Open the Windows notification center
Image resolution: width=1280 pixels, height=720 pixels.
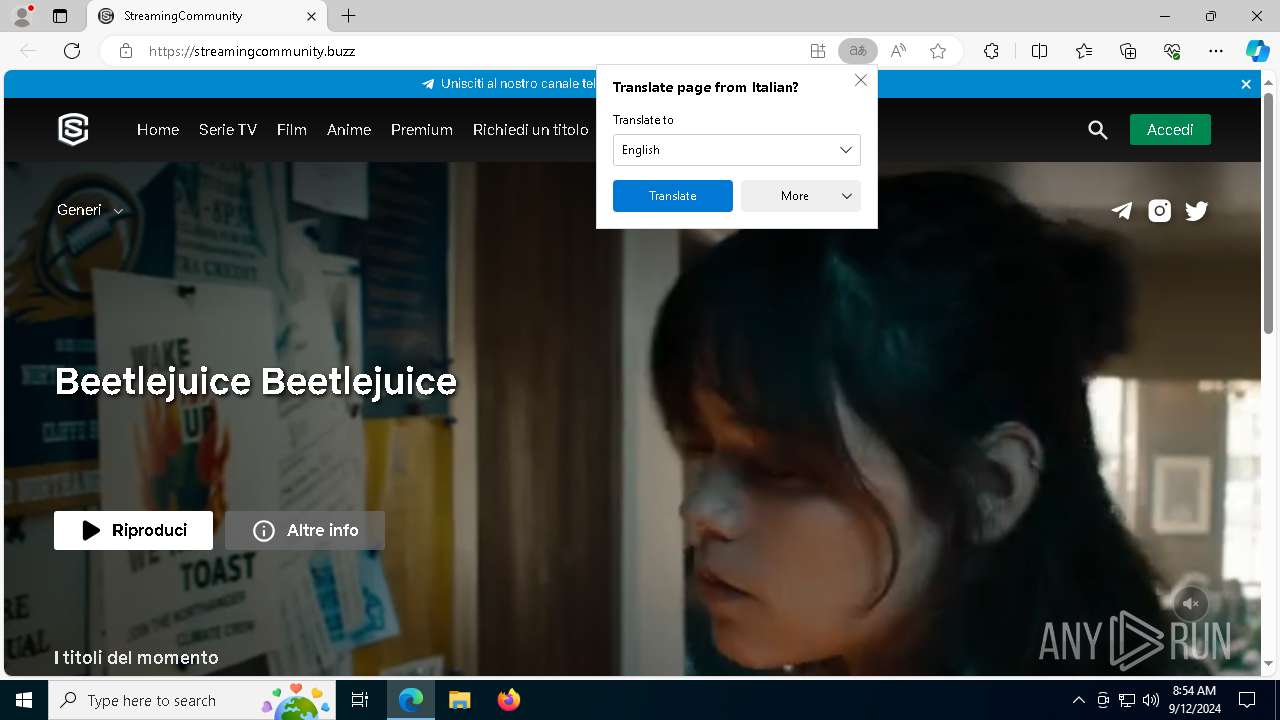click(1247, 700)
